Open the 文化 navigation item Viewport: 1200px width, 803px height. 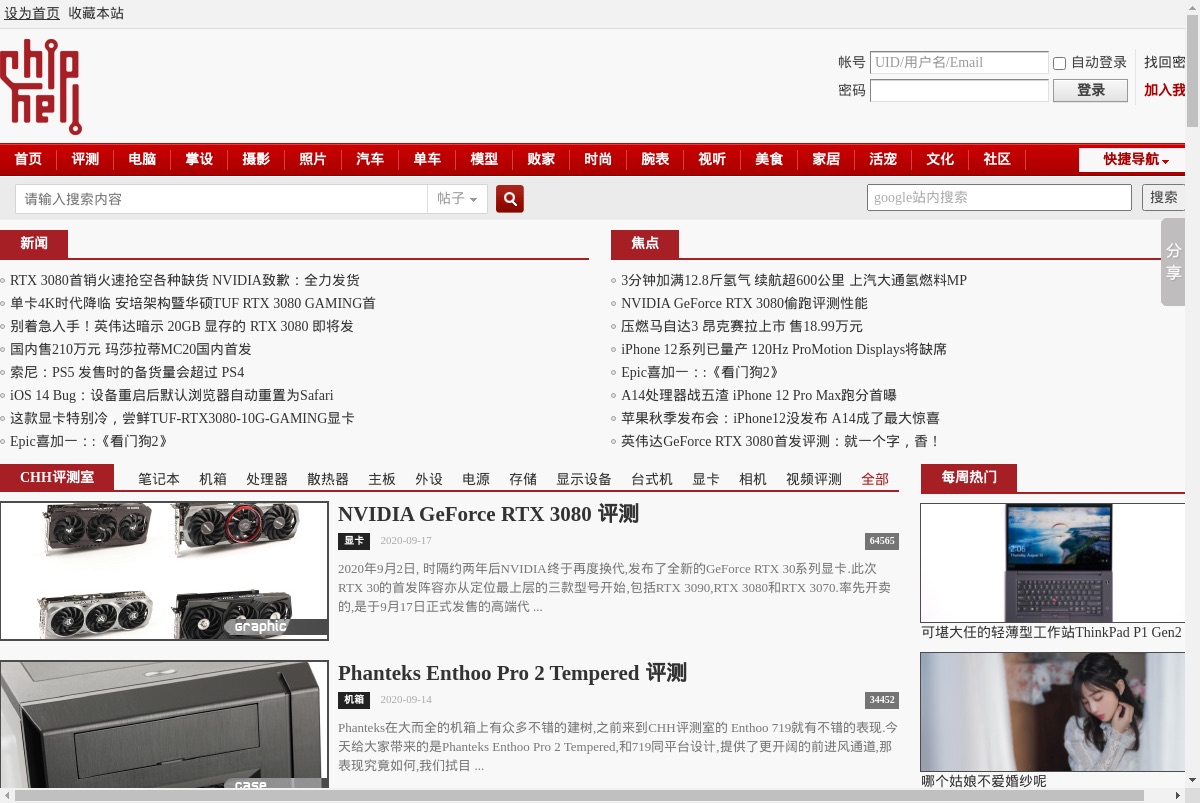pyautogui.click(x=940, y=160)
